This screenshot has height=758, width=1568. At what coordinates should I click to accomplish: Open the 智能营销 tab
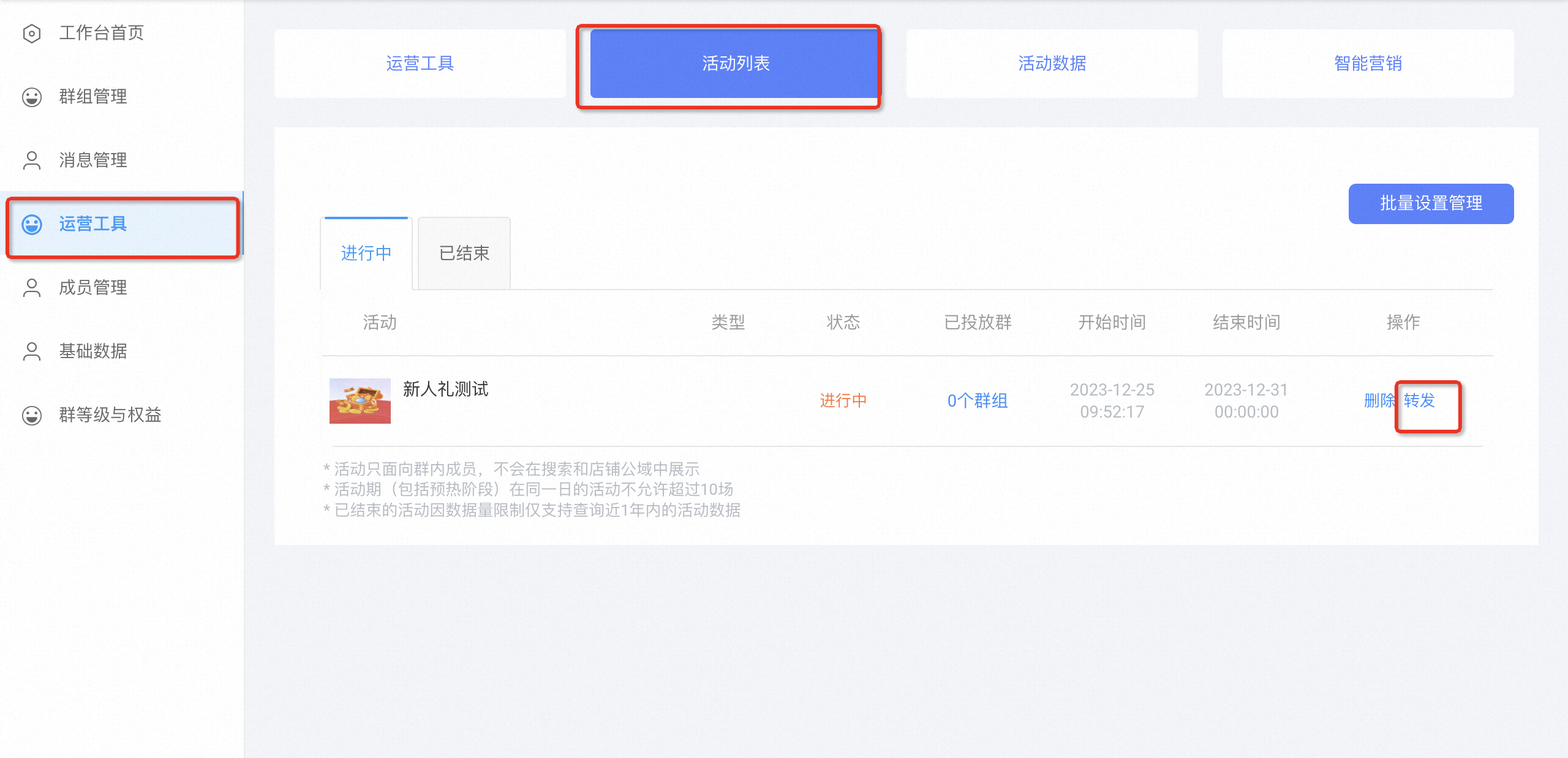[x=1368, y=64]
